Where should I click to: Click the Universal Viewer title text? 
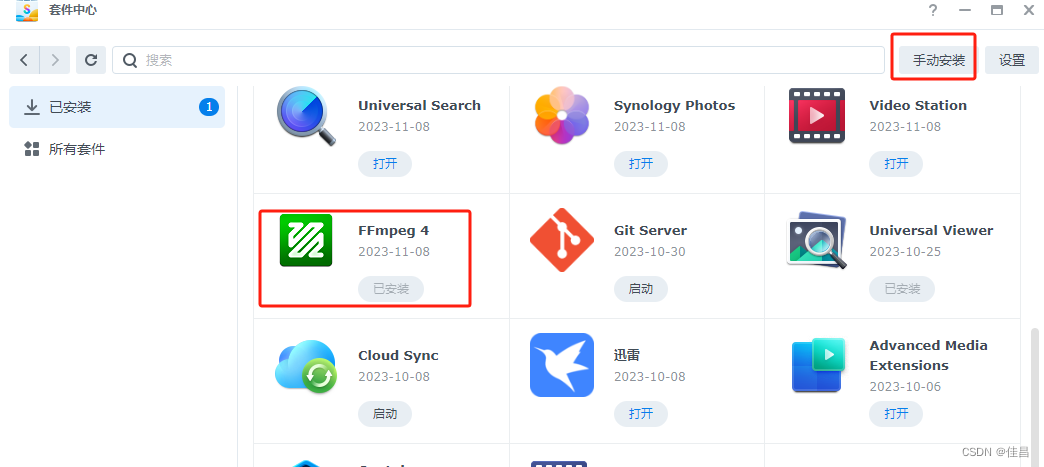pos(931,231)
